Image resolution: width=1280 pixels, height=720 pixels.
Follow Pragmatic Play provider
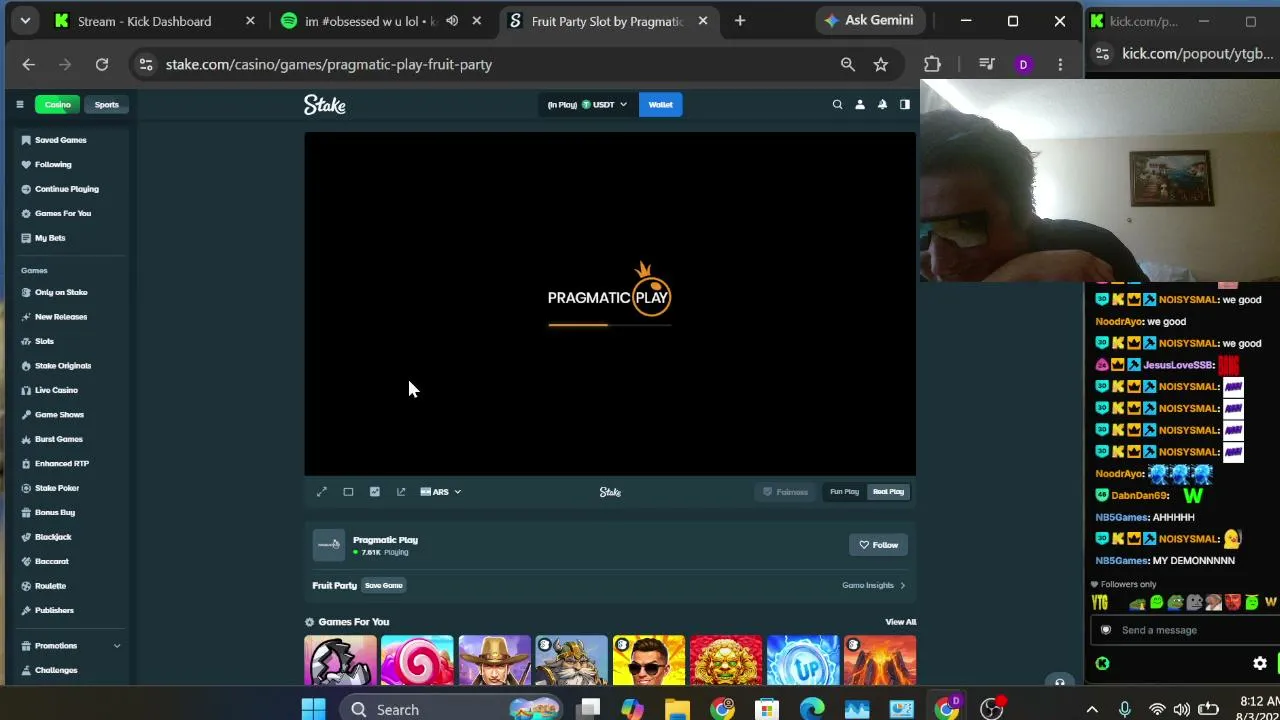(878, 545)
